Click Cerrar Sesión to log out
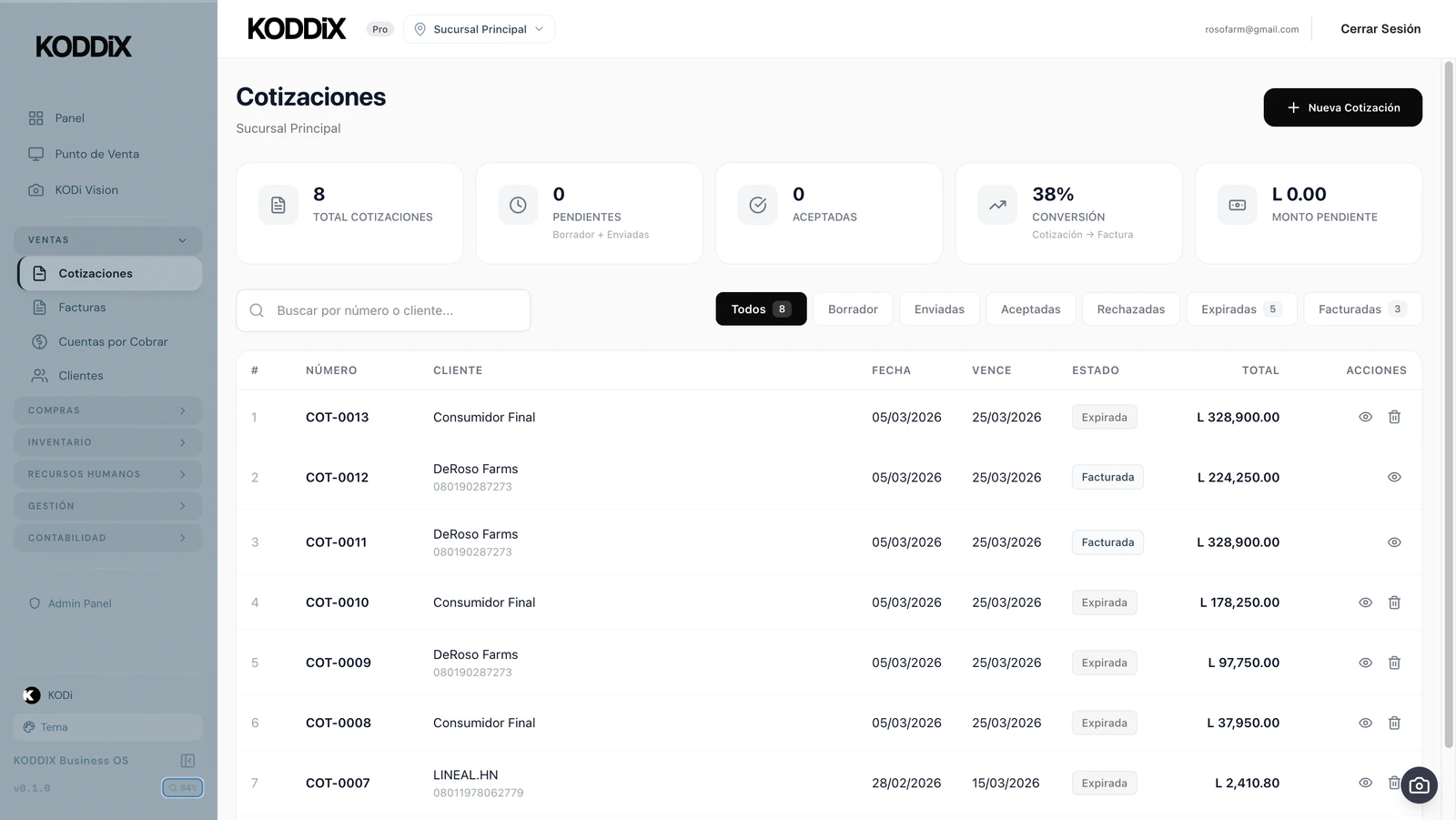This screenshot has width=1456, height=820. 1380,29
